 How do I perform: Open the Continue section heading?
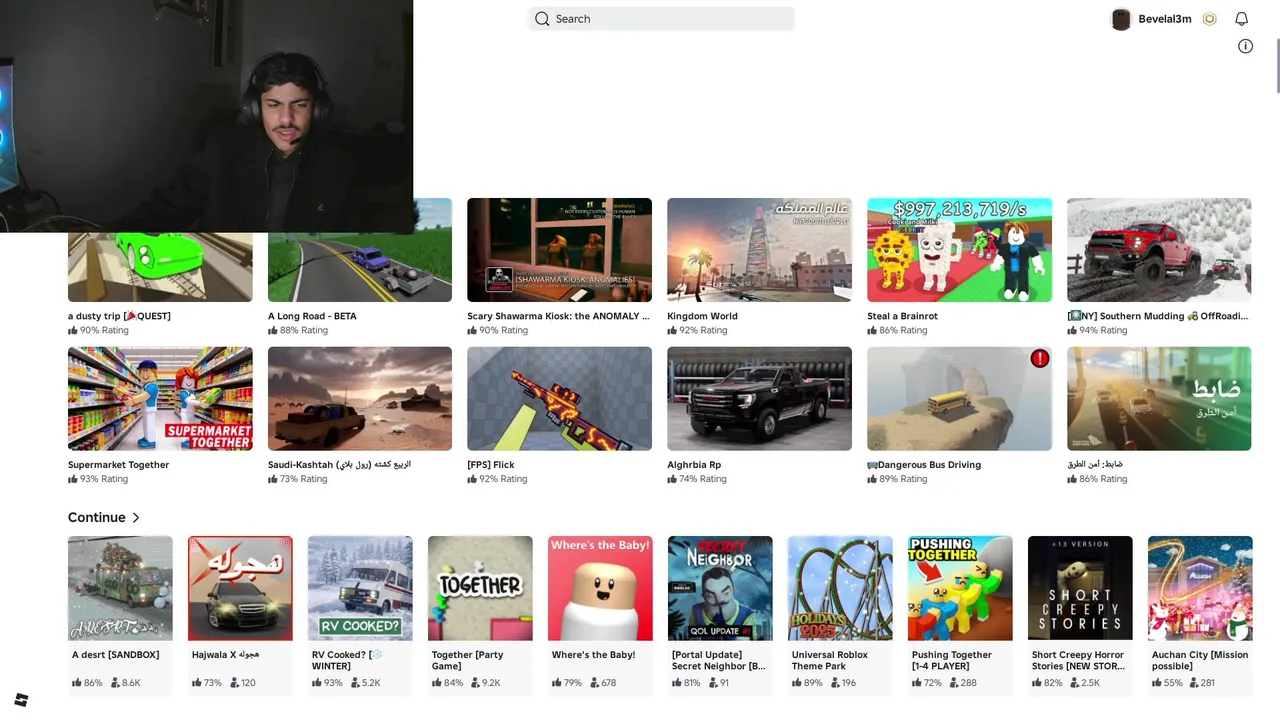pos(96,517)
